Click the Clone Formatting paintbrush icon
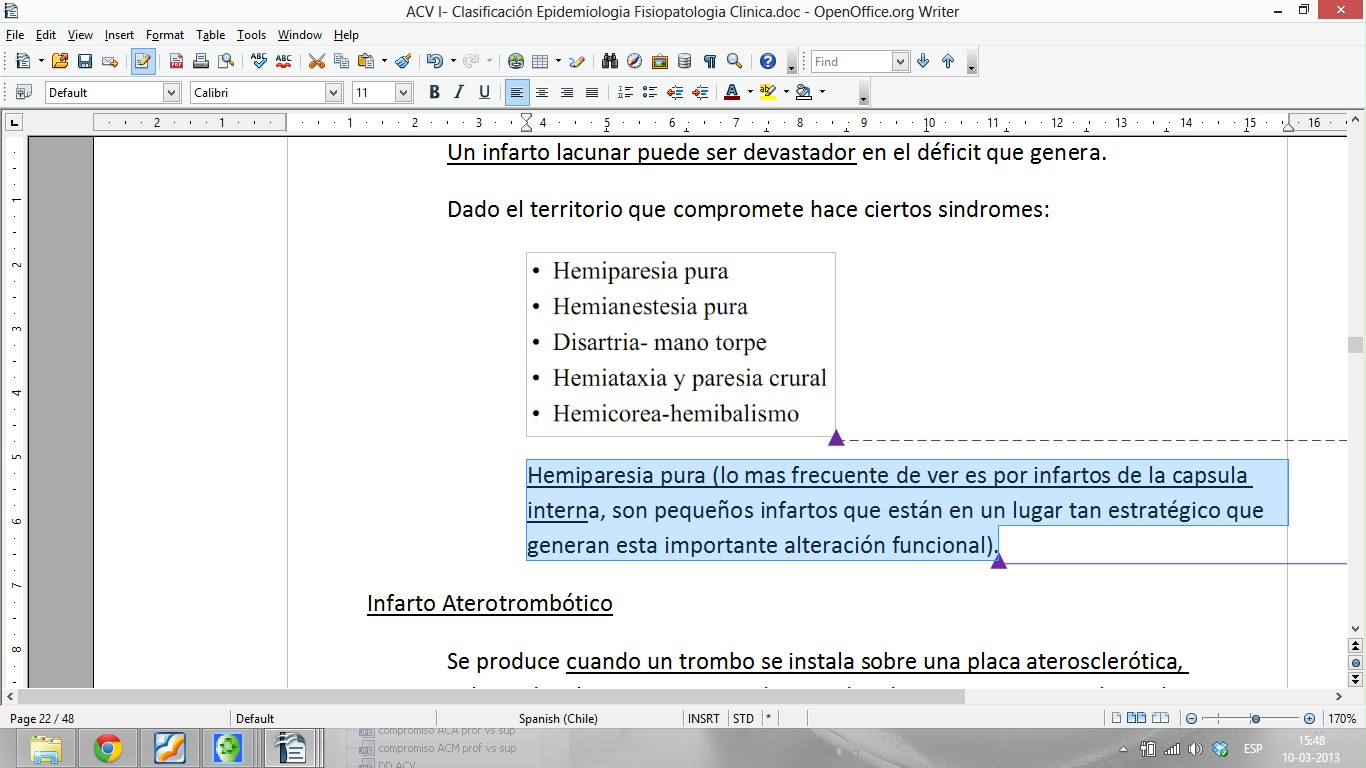Screen dimensions: 1366x768 [x=403, y=61]
